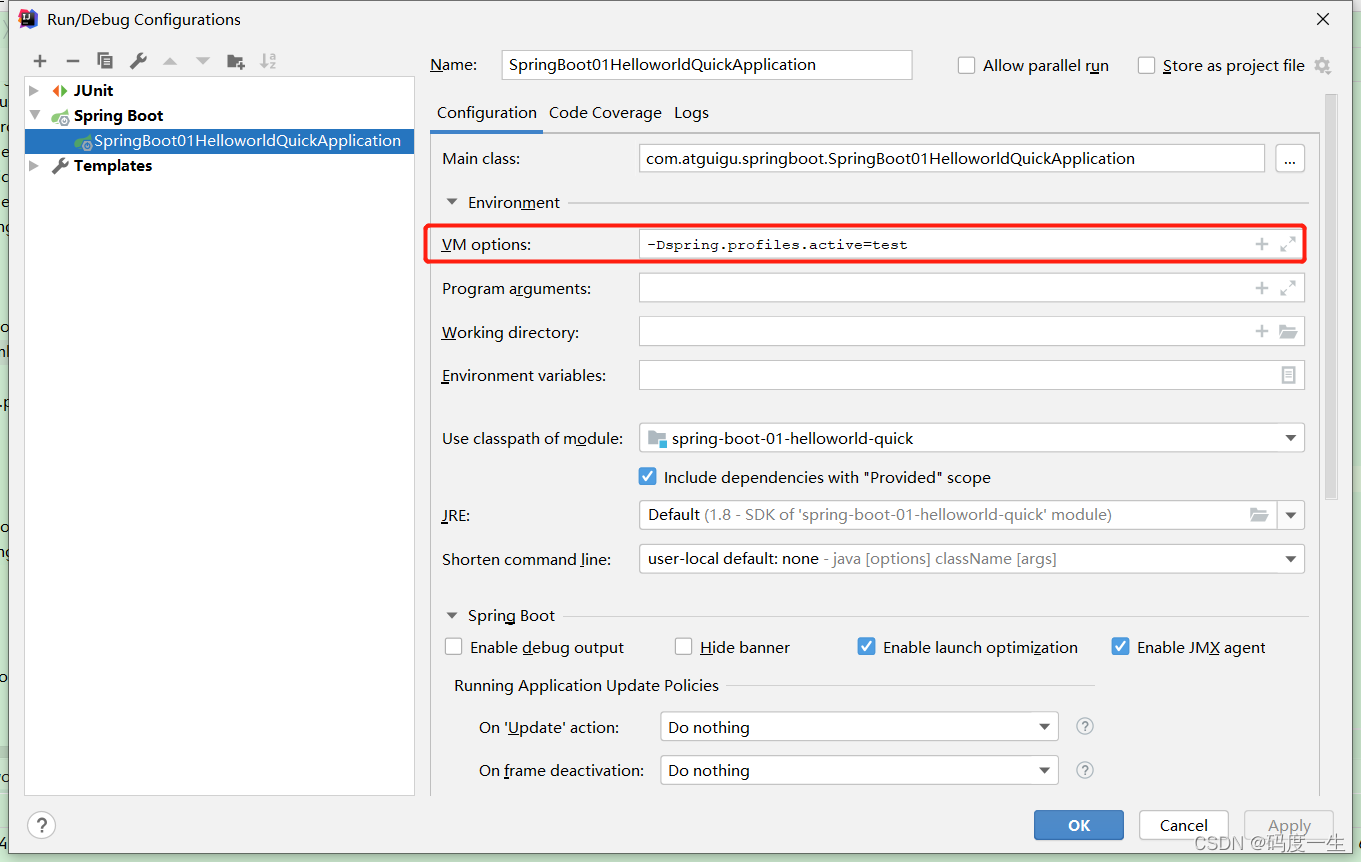Select SpringBoot01HelloworldQuickApplication in tree
The height and width of the screenshot is (862, 1361).
[219, 141]
